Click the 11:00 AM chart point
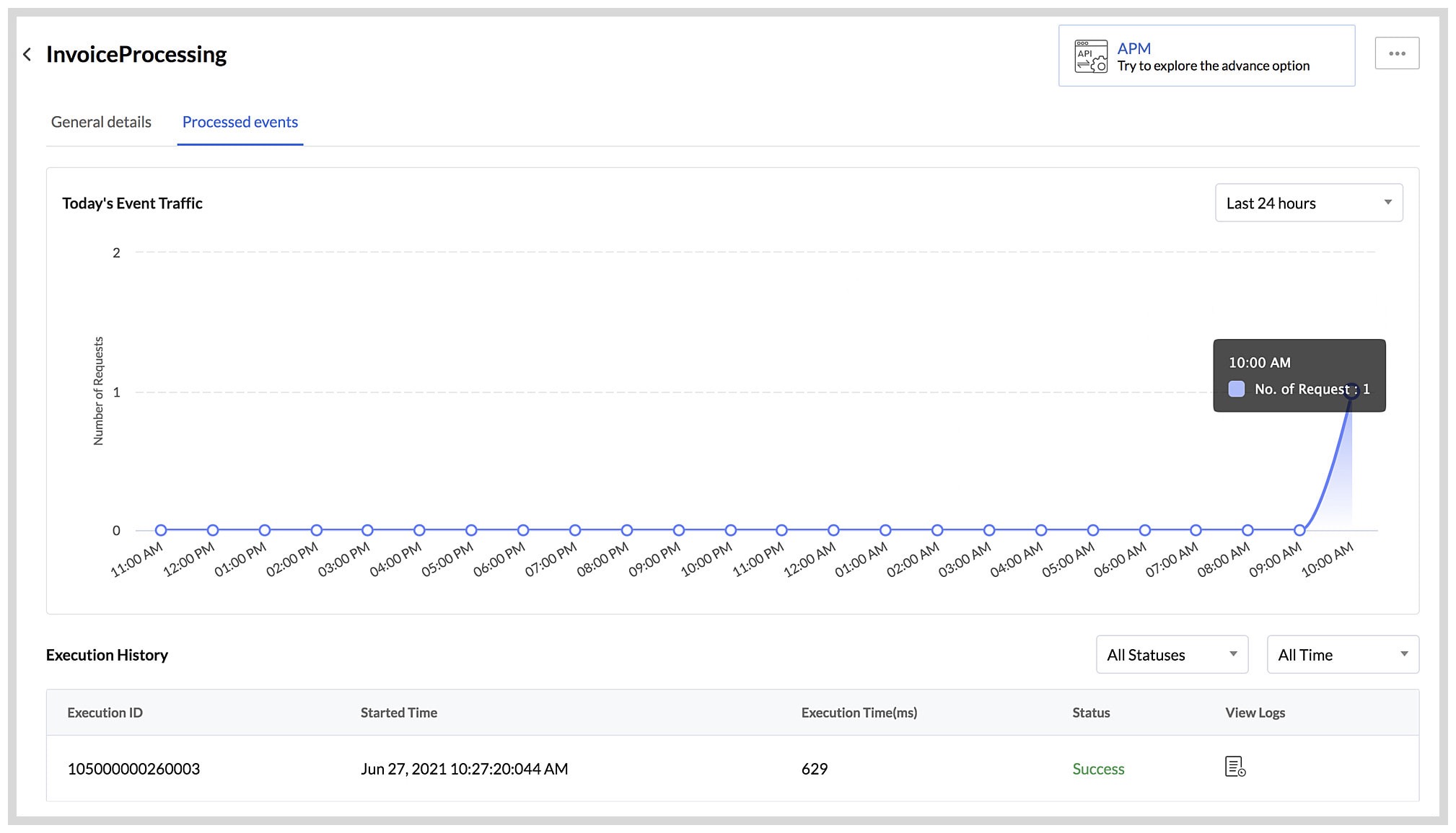This screenshot has height=833, width=1456. pos(160,529)
